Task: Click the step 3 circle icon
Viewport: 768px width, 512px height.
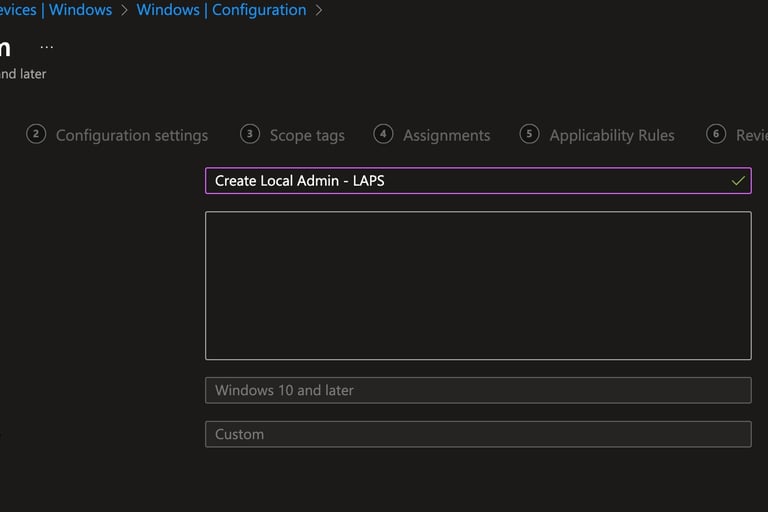Action: pos(250,134)
